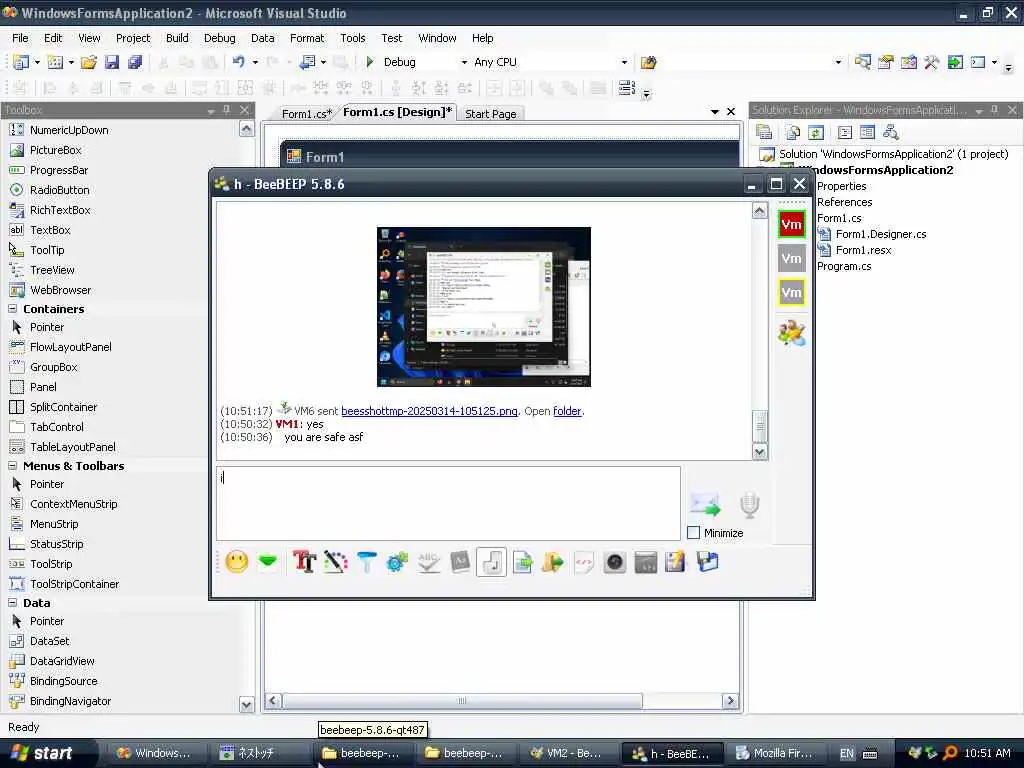The image size is (1024, 768).
Task: Open the Any CPU platform dropdown
Action: (x=624, y=62)
